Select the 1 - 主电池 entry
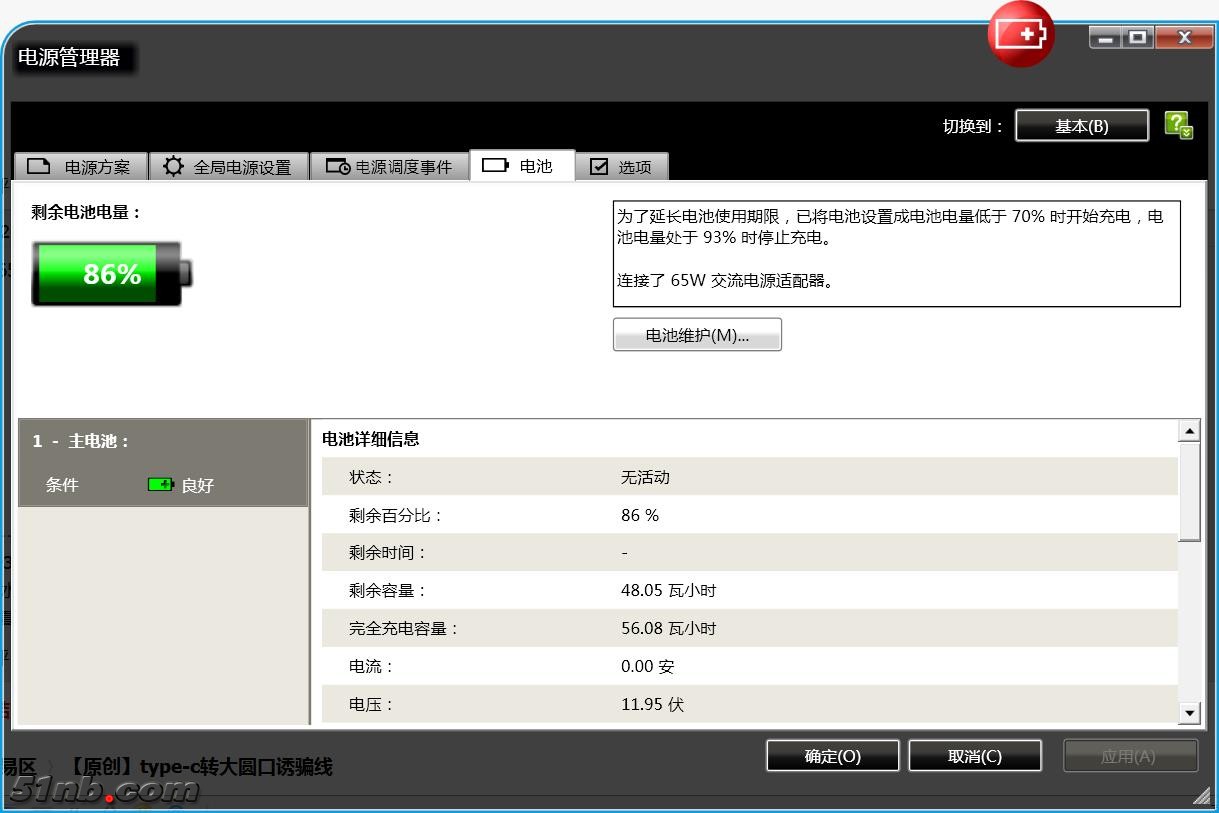 pyautogui.click(x=81, y=441)
